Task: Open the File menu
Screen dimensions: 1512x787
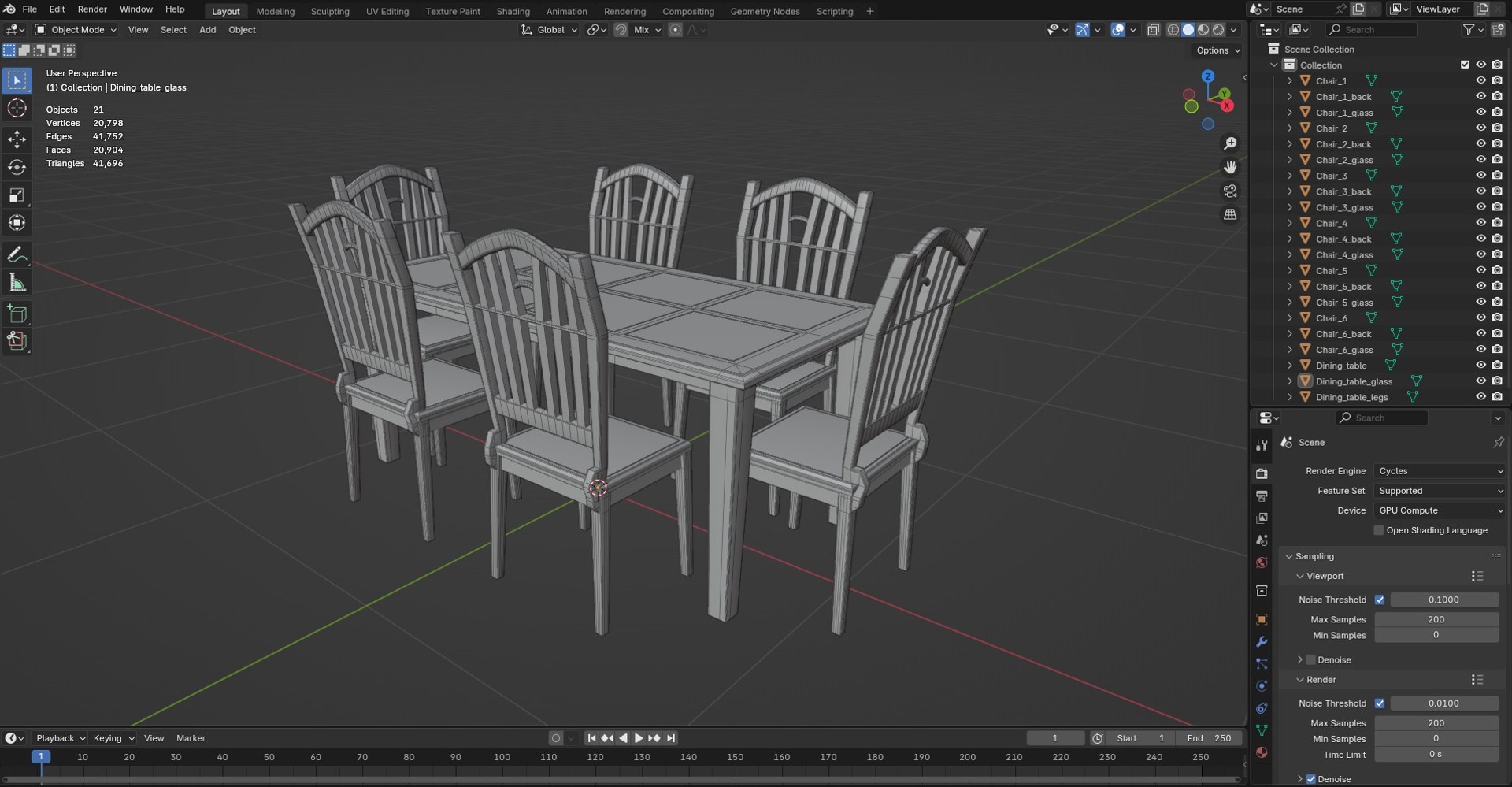Action: click(x=30, y=9)
